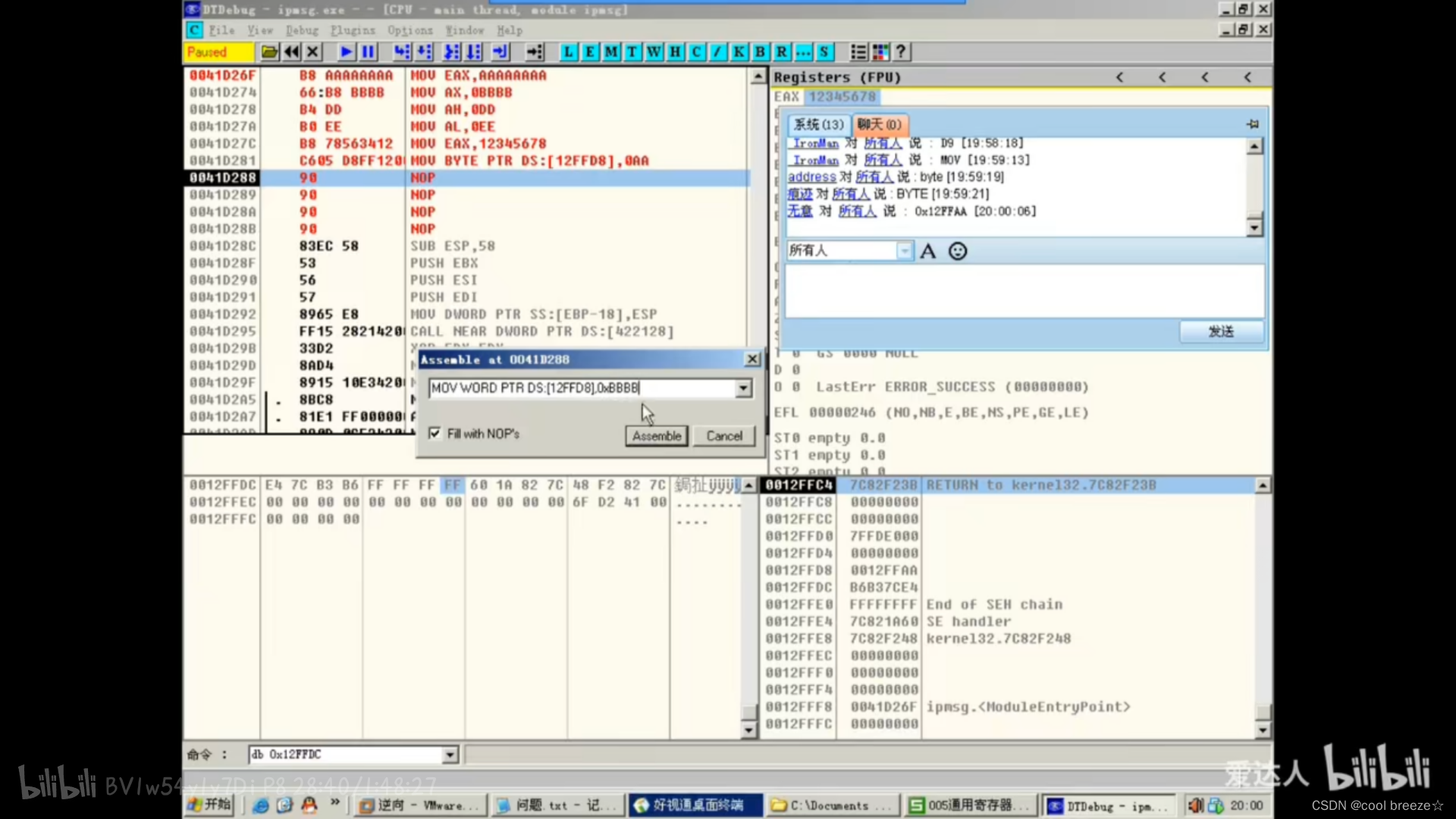Open the Window menu
Image resolution: width=1456 pixels, height=819 pixels.
(x=465, y=30)
